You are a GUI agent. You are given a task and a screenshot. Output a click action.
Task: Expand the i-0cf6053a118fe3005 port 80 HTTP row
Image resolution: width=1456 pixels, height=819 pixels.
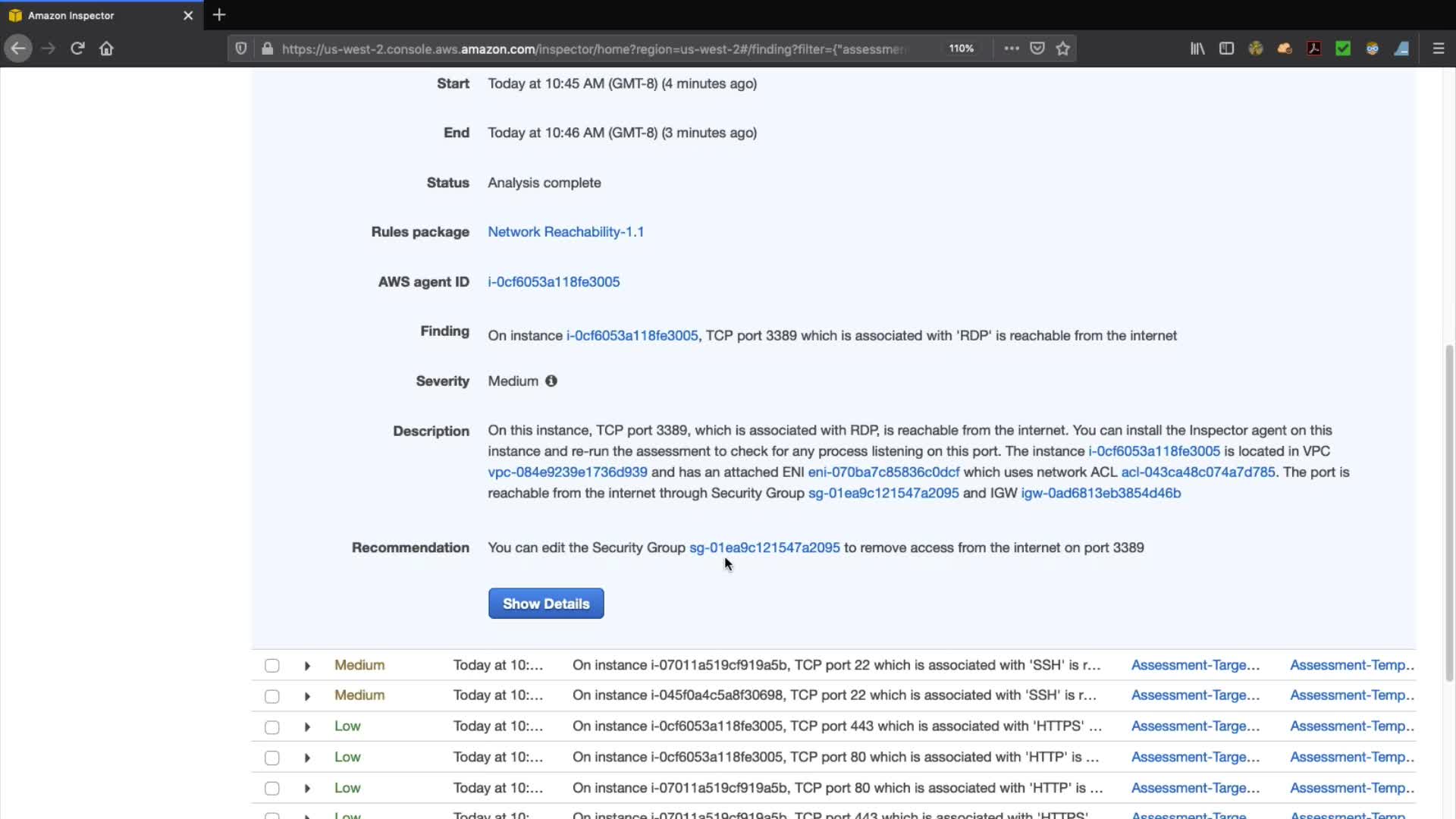click(307, 758)
